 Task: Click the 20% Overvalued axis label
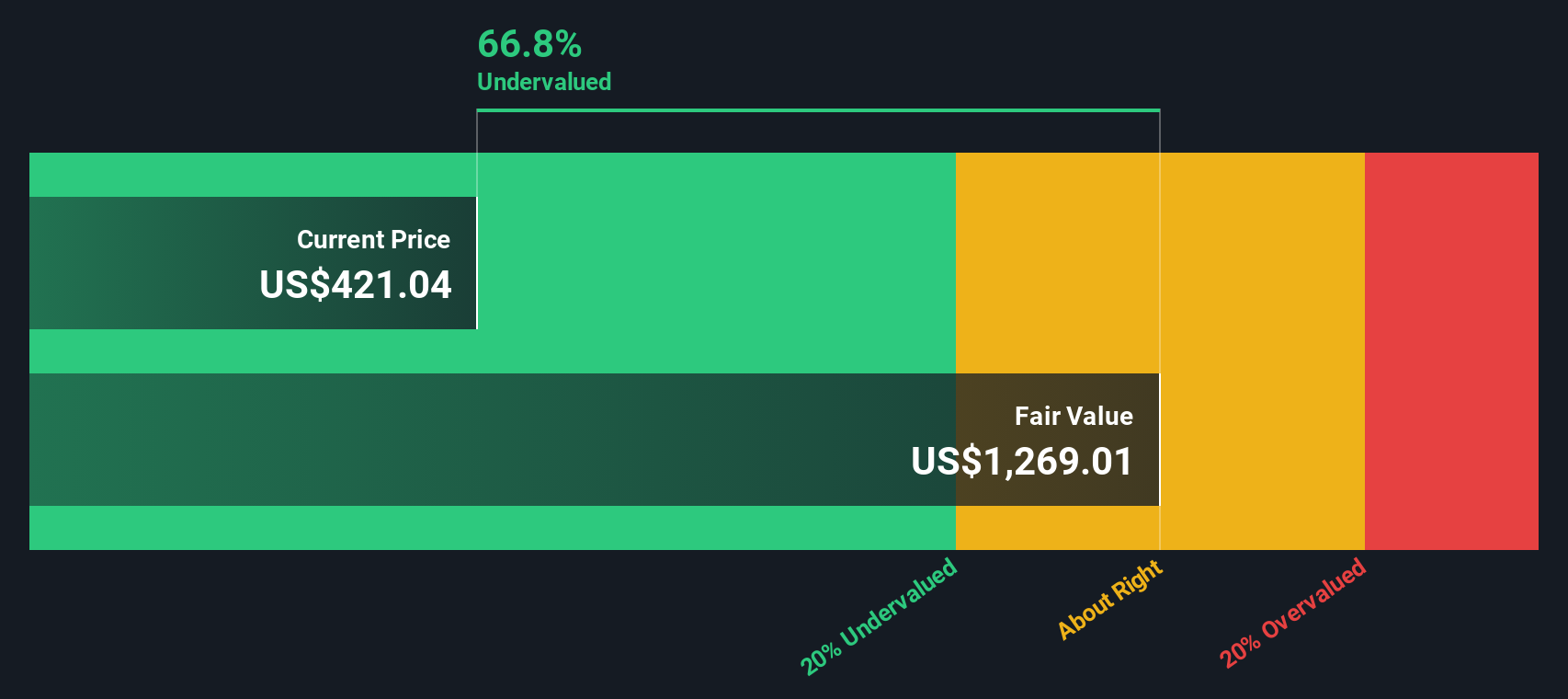click(x=1292, y=613)
